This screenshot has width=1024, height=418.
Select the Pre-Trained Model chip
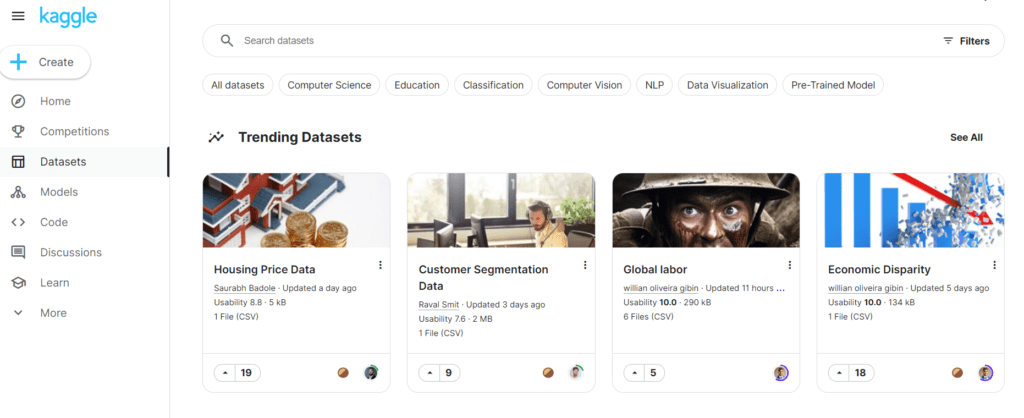click(833, 85)
